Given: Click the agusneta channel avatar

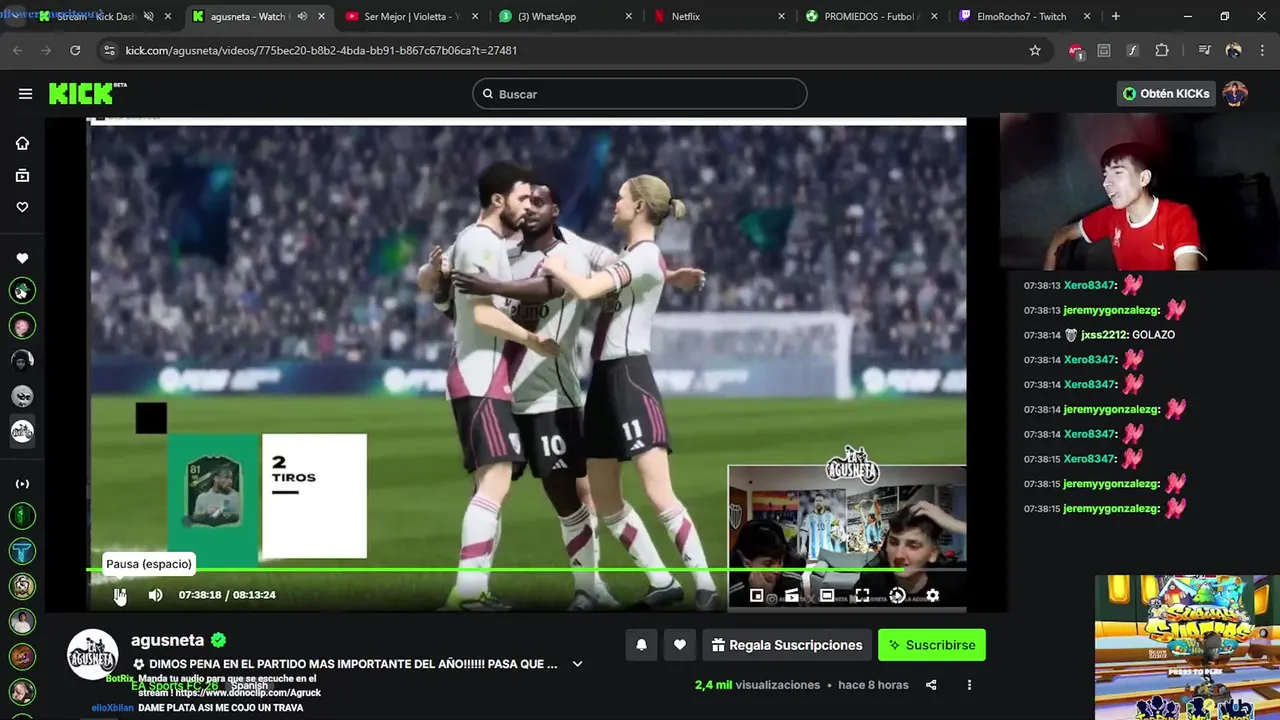Looking at the screenshot, I should pos(92,655).
